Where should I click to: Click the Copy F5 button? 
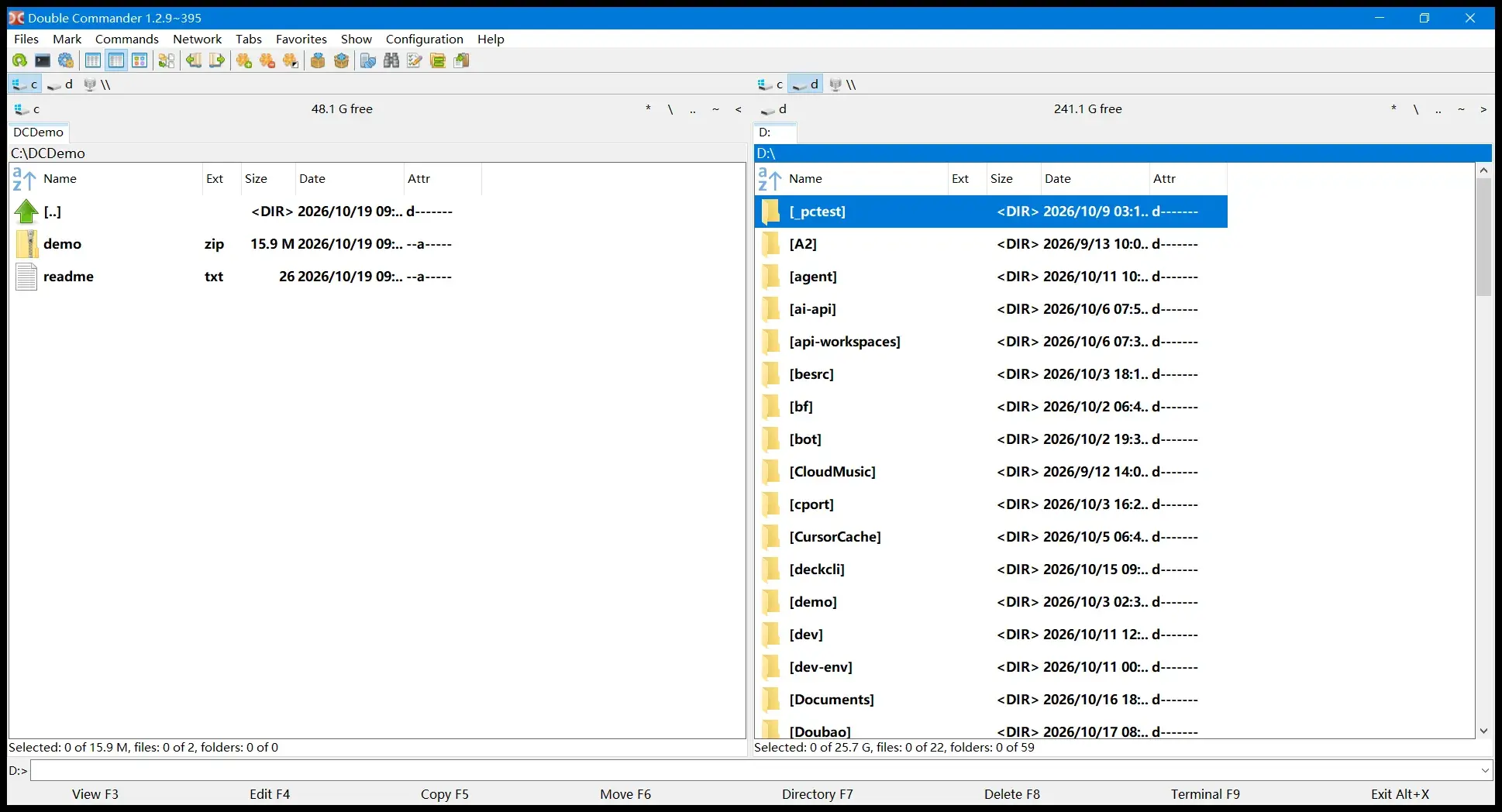click(x=445, y=794)
